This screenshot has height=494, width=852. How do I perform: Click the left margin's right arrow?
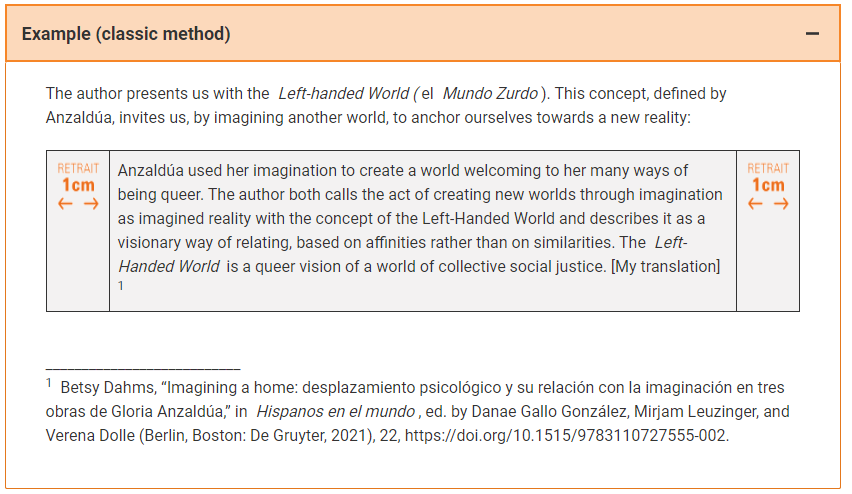point(91,204)
